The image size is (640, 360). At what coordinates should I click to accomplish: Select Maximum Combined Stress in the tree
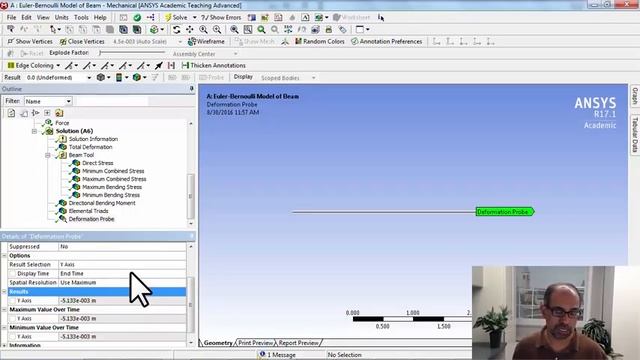pos(114,179)
